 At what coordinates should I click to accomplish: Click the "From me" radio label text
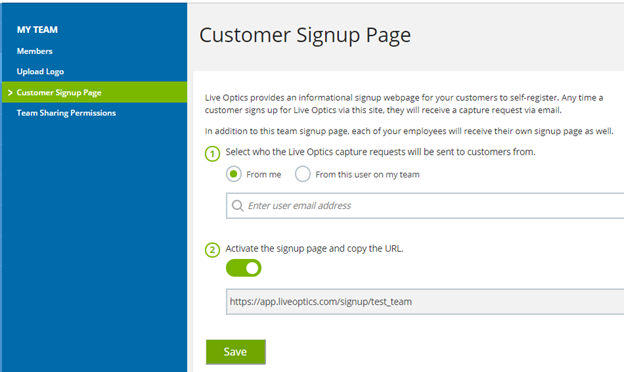point(263,175)
